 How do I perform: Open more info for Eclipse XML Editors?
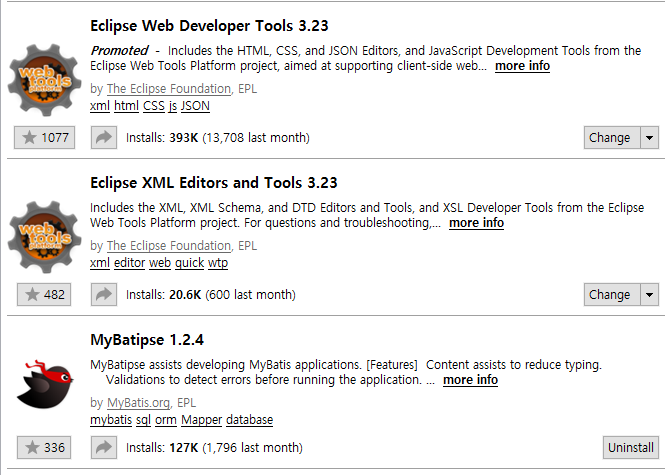(476, 223)
